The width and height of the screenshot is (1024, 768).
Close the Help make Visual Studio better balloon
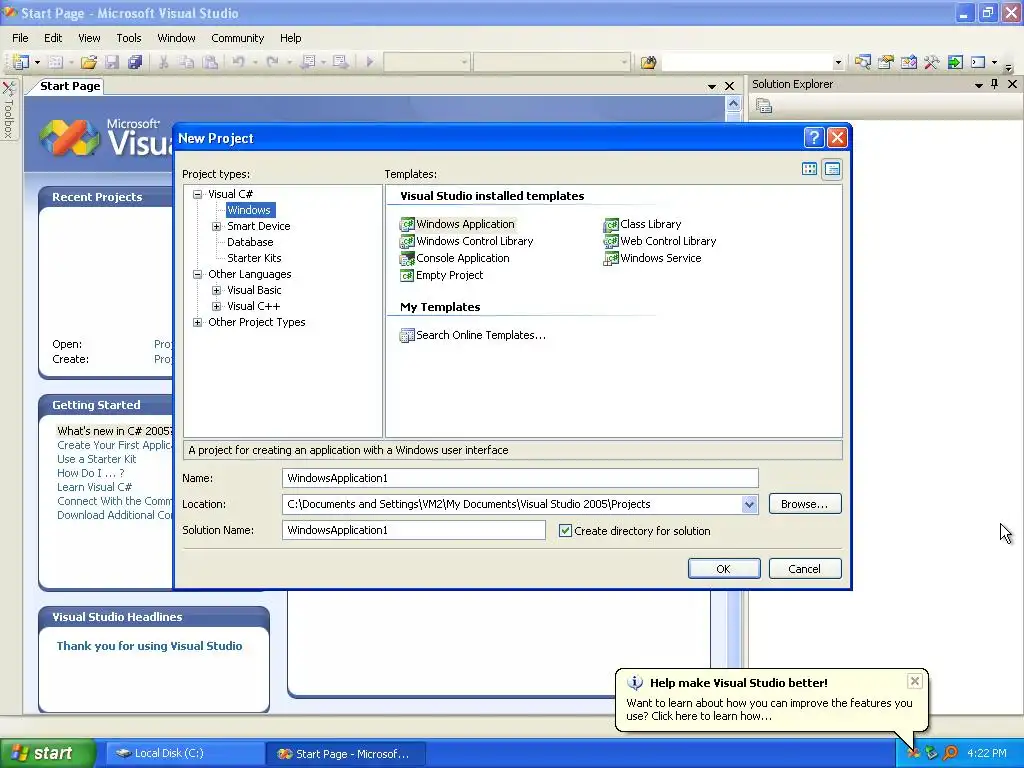point(914,681)
